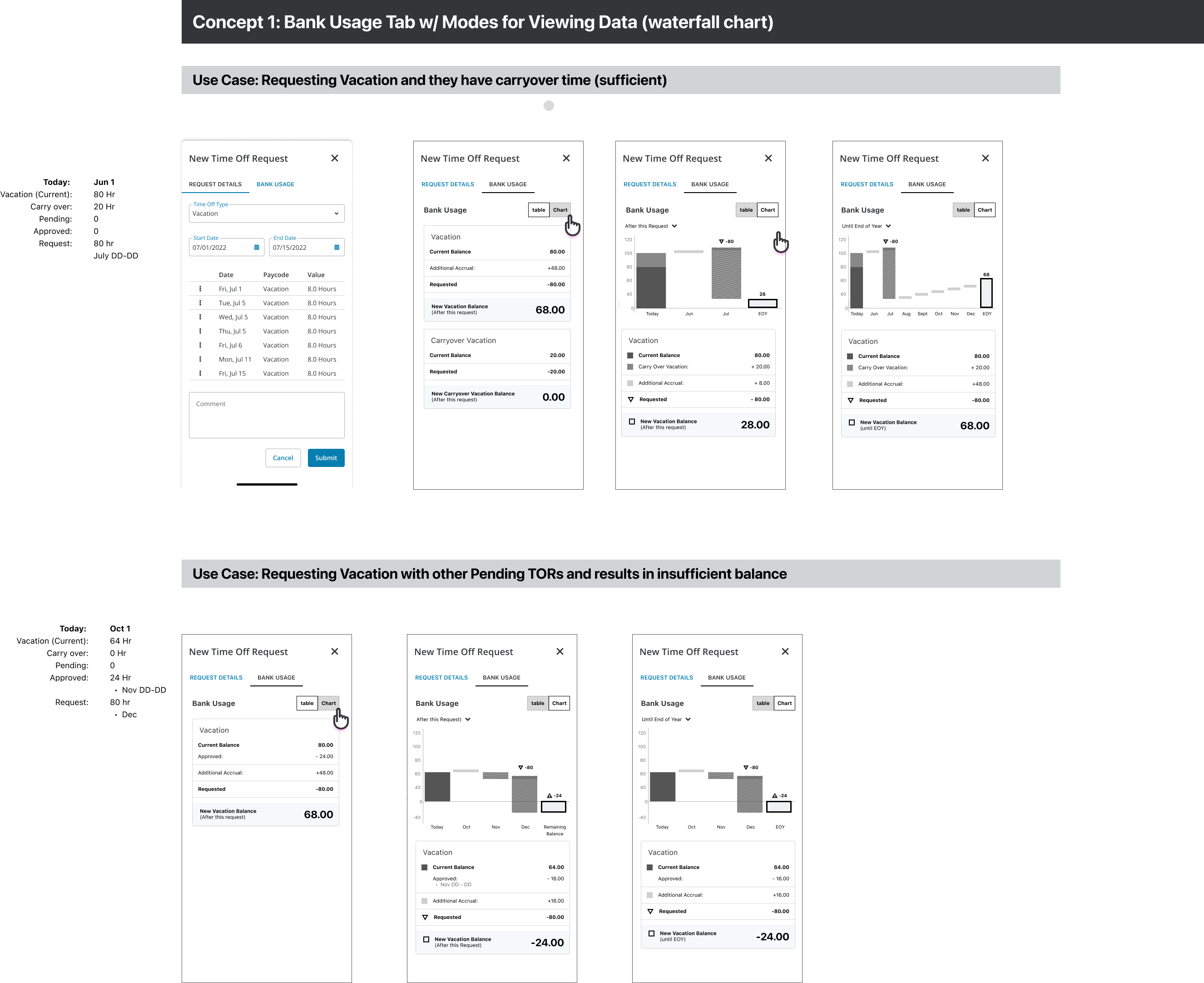Close the request form containing the Submit button

coord(335,159)
